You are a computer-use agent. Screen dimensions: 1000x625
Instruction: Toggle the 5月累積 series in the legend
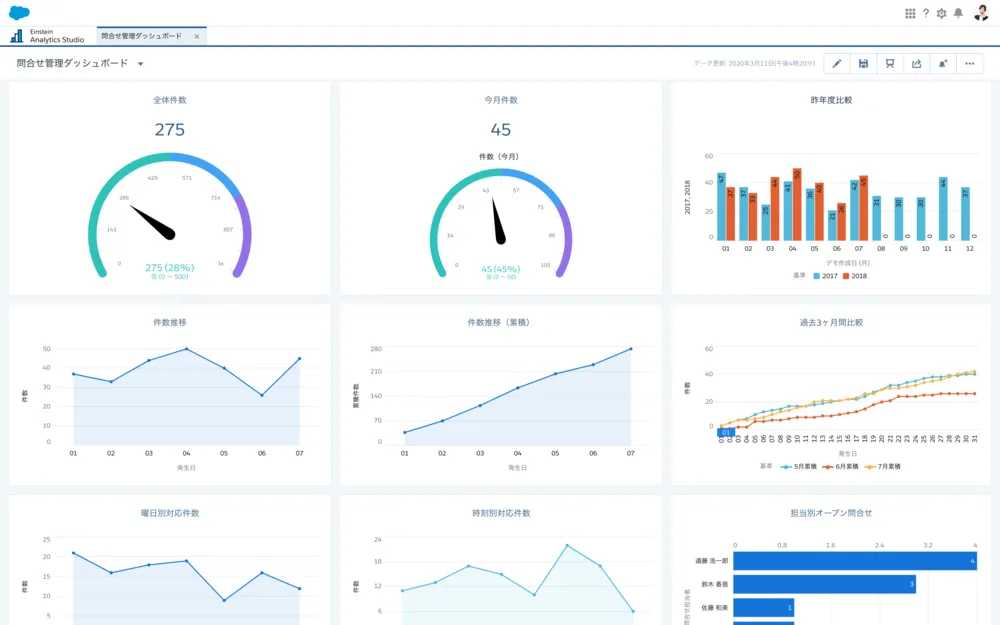point(799,466)
